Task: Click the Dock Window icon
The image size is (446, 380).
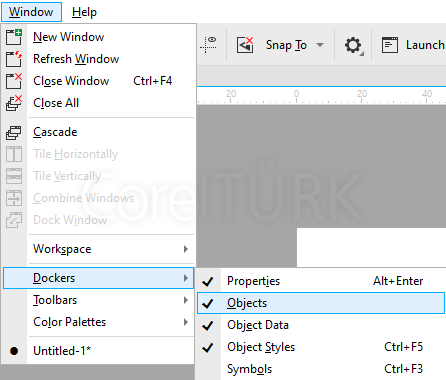Action: 14,220
